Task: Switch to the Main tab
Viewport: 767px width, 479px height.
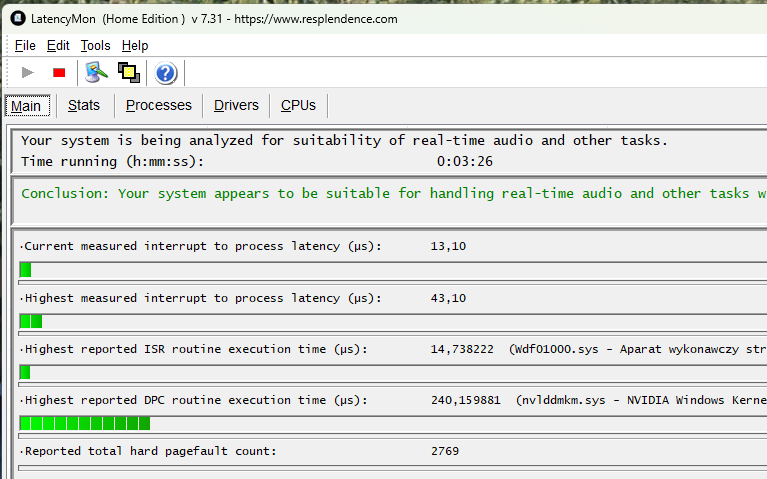Action: [26, 106]
